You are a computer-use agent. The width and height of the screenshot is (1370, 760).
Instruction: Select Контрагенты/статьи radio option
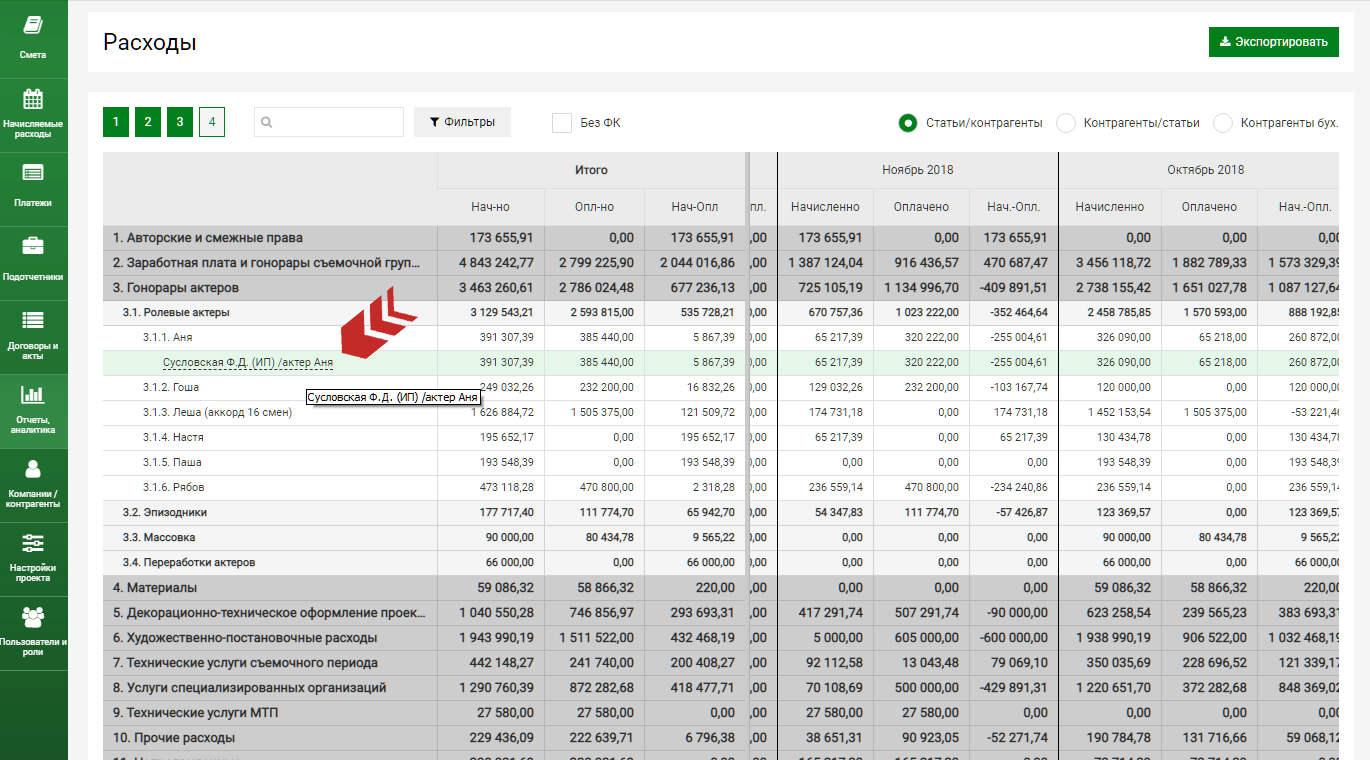tap(1066, 123)
